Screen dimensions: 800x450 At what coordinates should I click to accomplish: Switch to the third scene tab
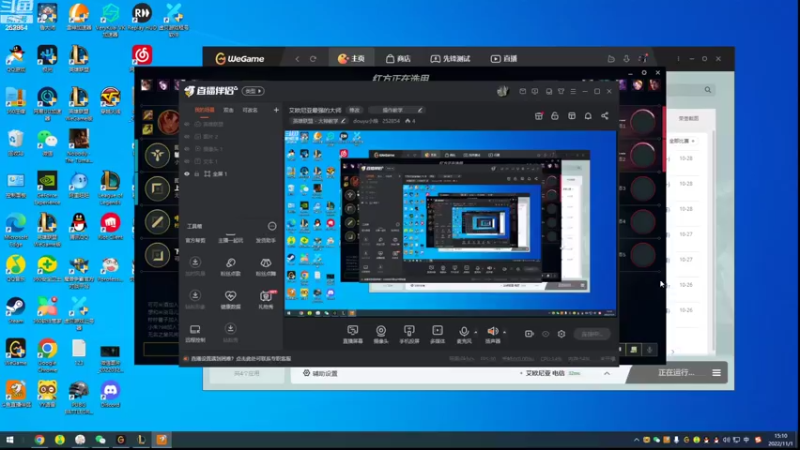point(250,110)
